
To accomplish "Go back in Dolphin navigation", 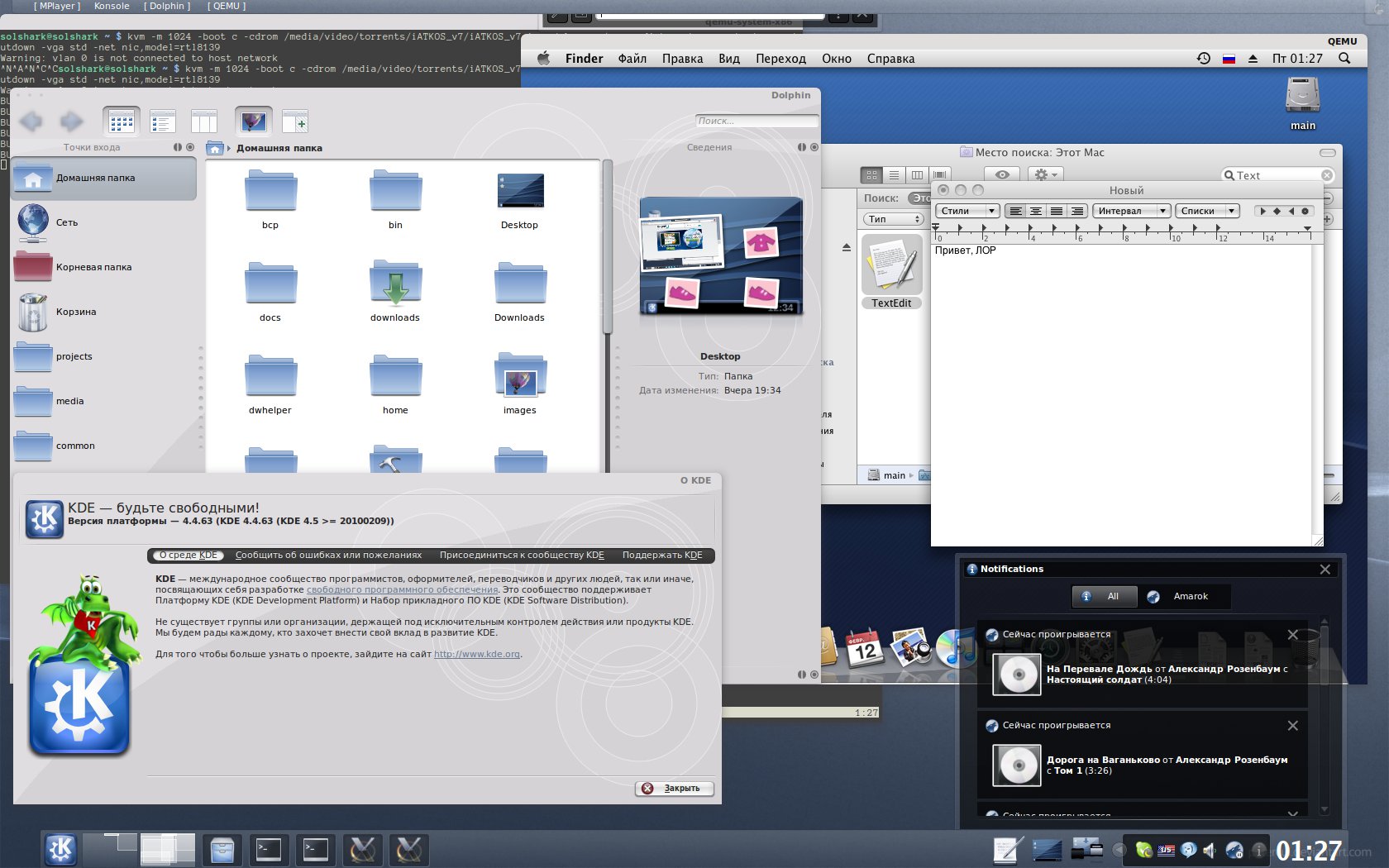I will click(31, 122).
